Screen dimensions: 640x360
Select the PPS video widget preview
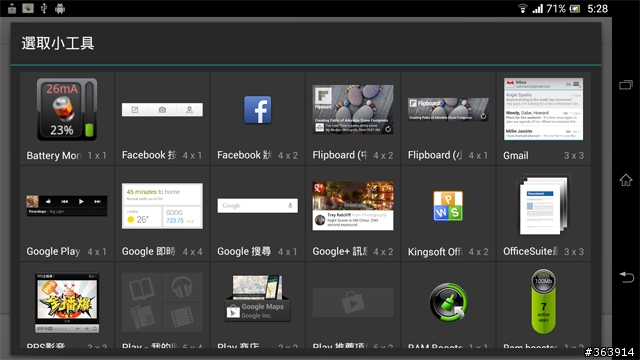pos(67,302)
